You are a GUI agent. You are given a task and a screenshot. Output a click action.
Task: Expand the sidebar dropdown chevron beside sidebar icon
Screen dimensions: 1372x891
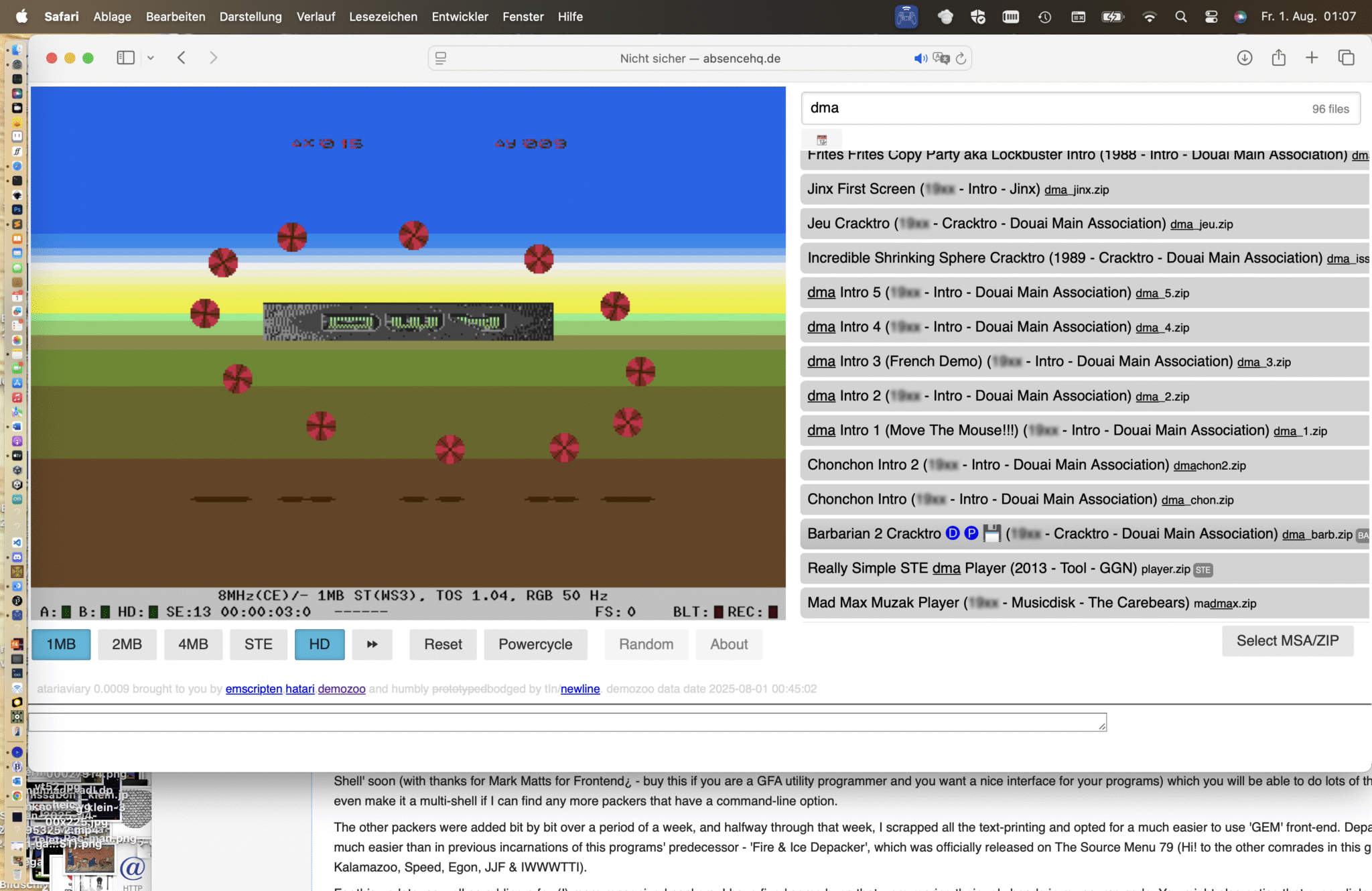pos(151,58)
